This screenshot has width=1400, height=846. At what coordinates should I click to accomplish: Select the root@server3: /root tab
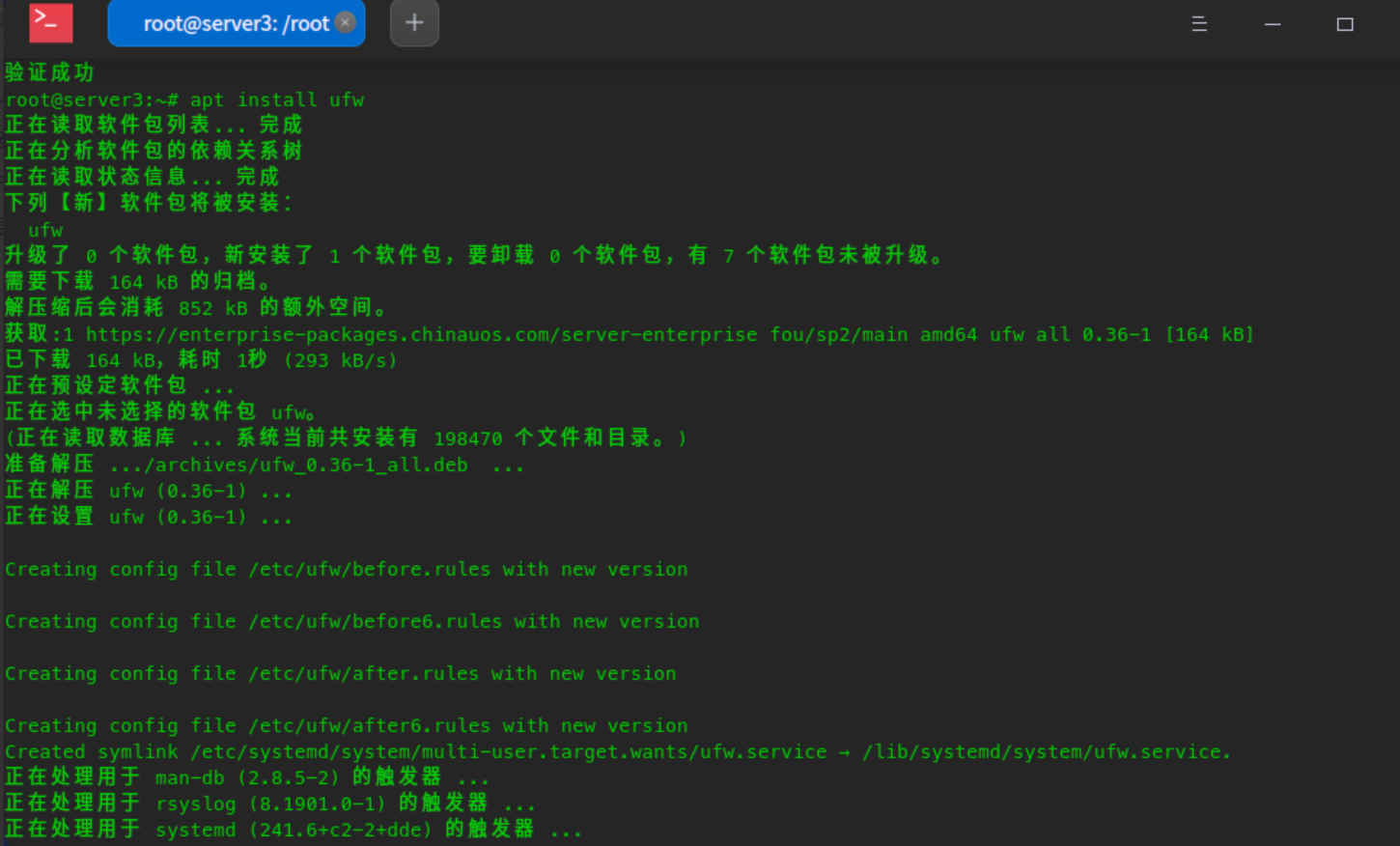click(x=236, y=23)
